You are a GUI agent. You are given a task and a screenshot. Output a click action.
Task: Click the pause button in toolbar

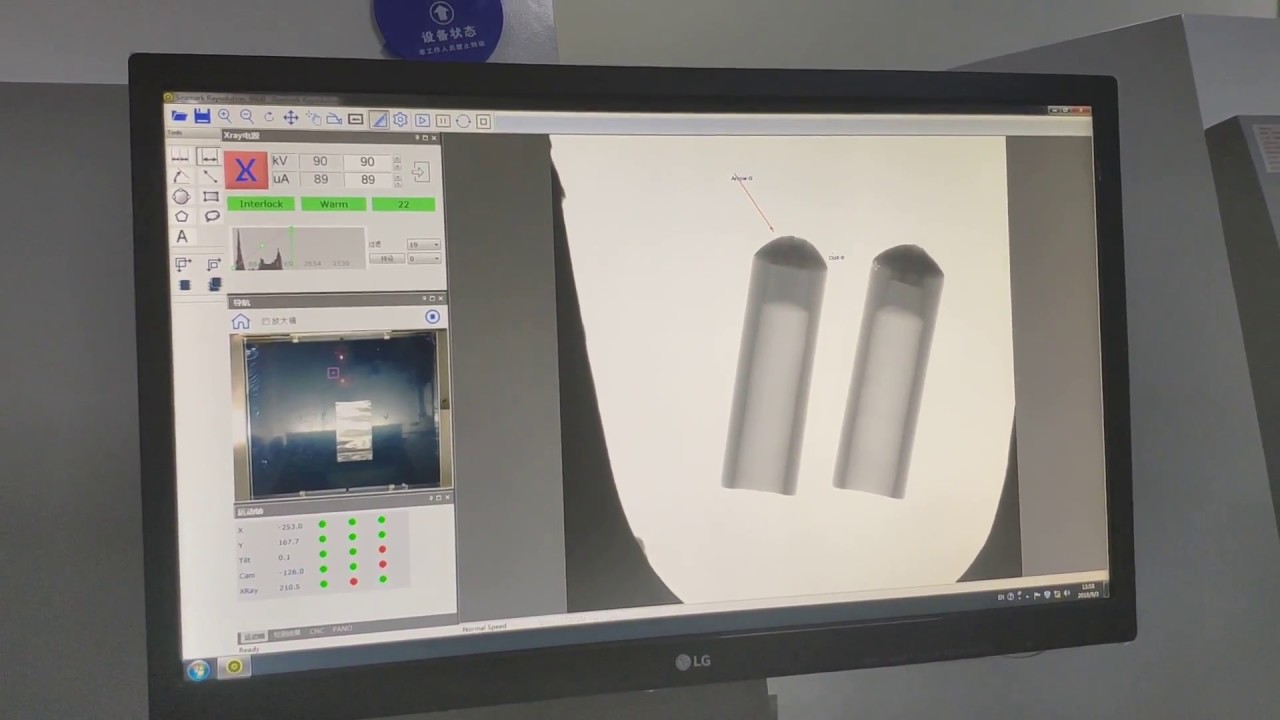click(443, 121)
